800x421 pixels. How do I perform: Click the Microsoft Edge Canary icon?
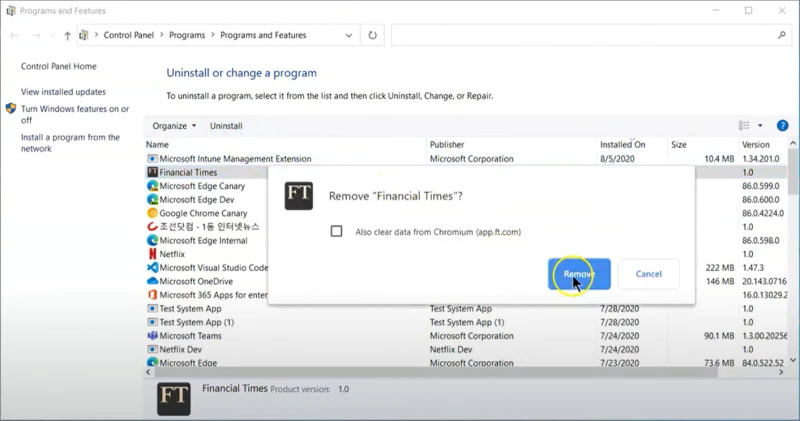(152, 186)
